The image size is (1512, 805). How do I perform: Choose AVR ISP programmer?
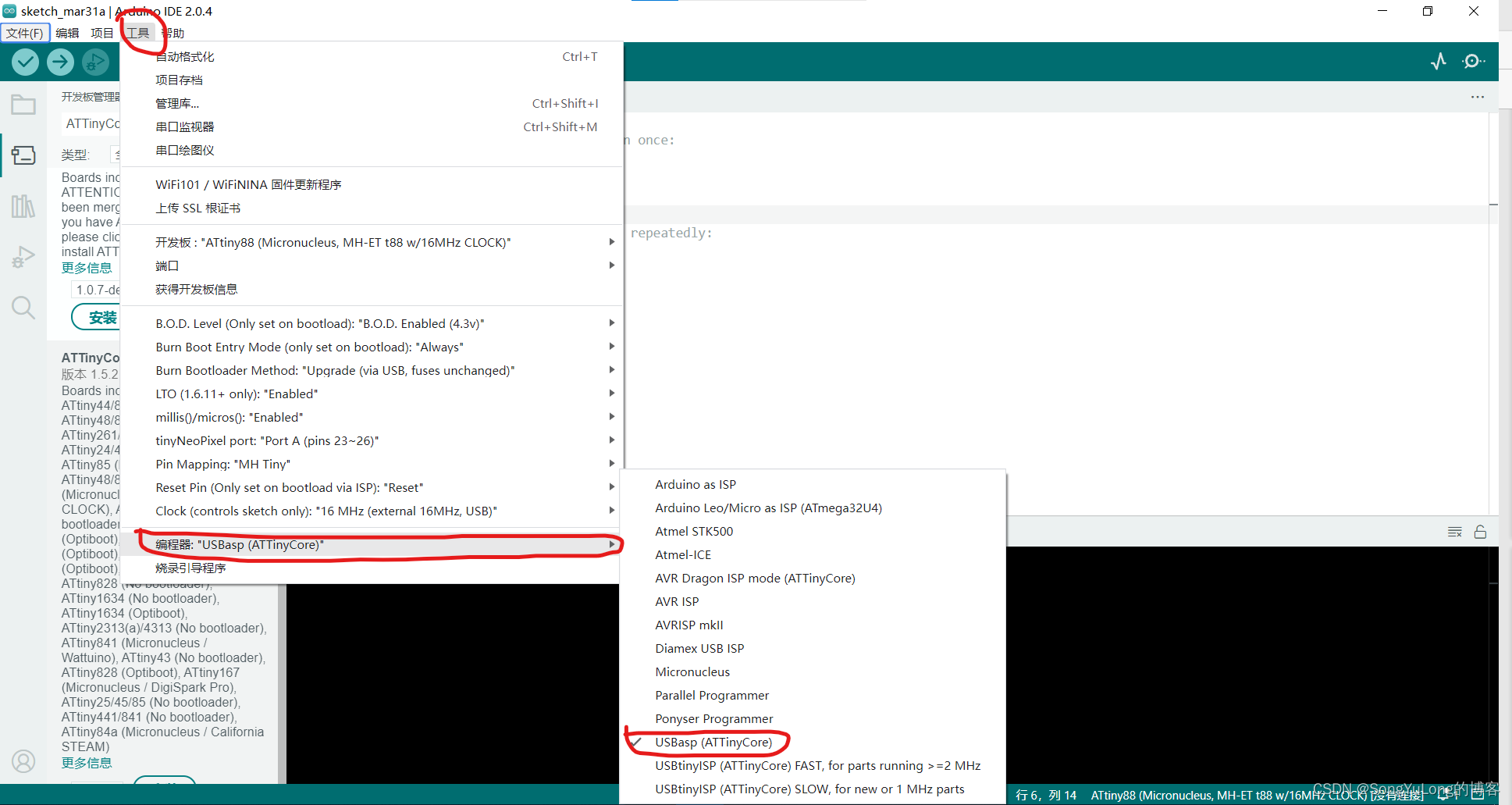813,601
